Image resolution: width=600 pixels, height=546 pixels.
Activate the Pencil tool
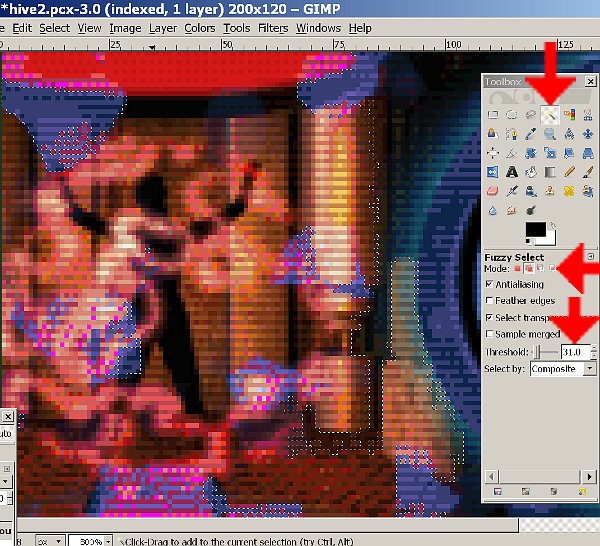click(x=568, y=172)
